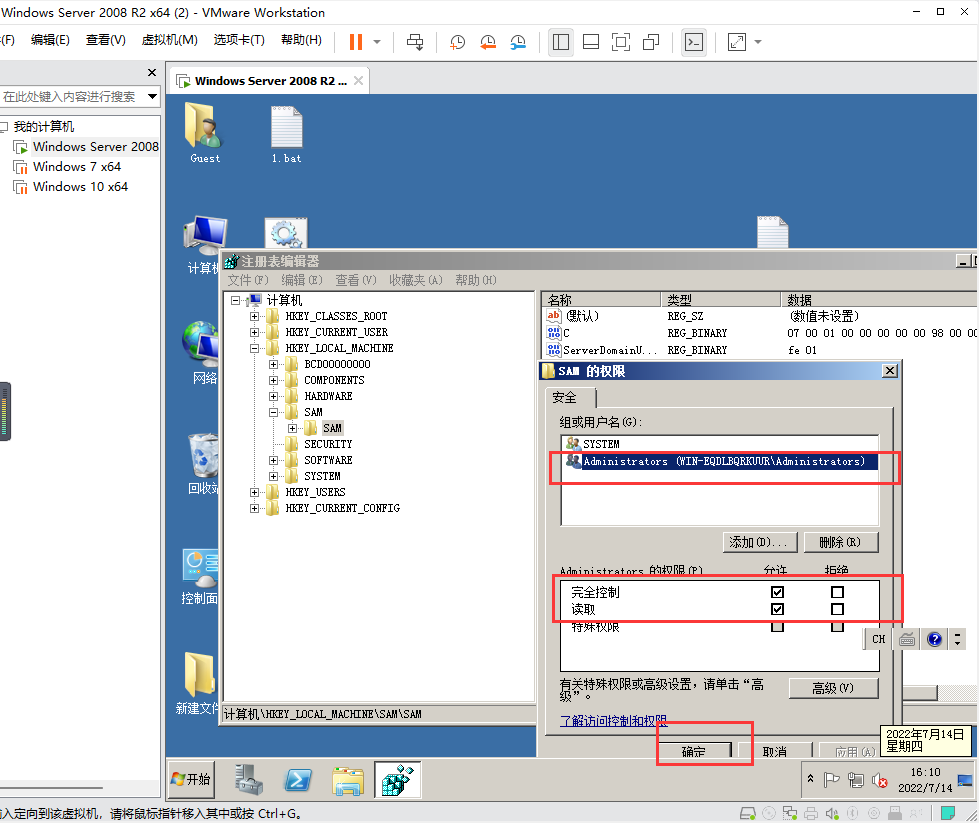
Task: Open the snapshot manager toolbar icon
Action: [518, 42]
